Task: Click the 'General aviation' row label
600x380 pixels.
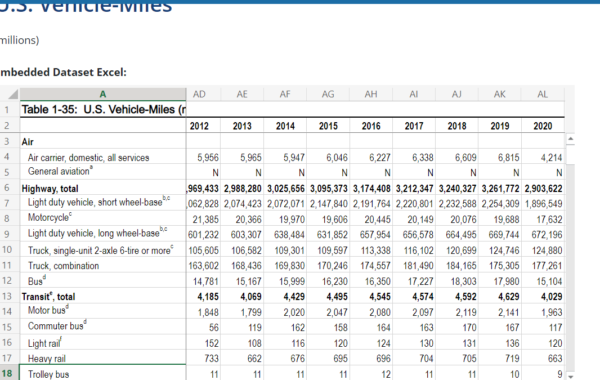Action: [x=60, y=171]
